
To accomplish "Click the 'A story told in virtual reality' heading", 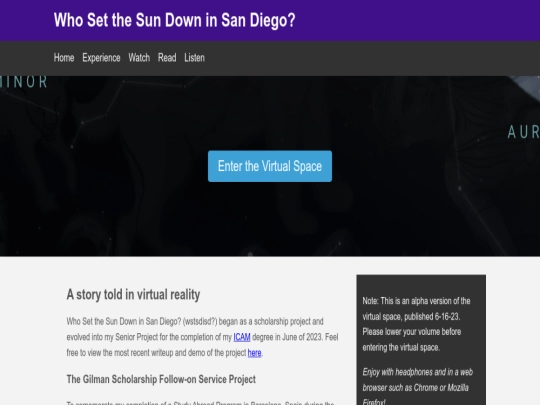I will [133, 294].
